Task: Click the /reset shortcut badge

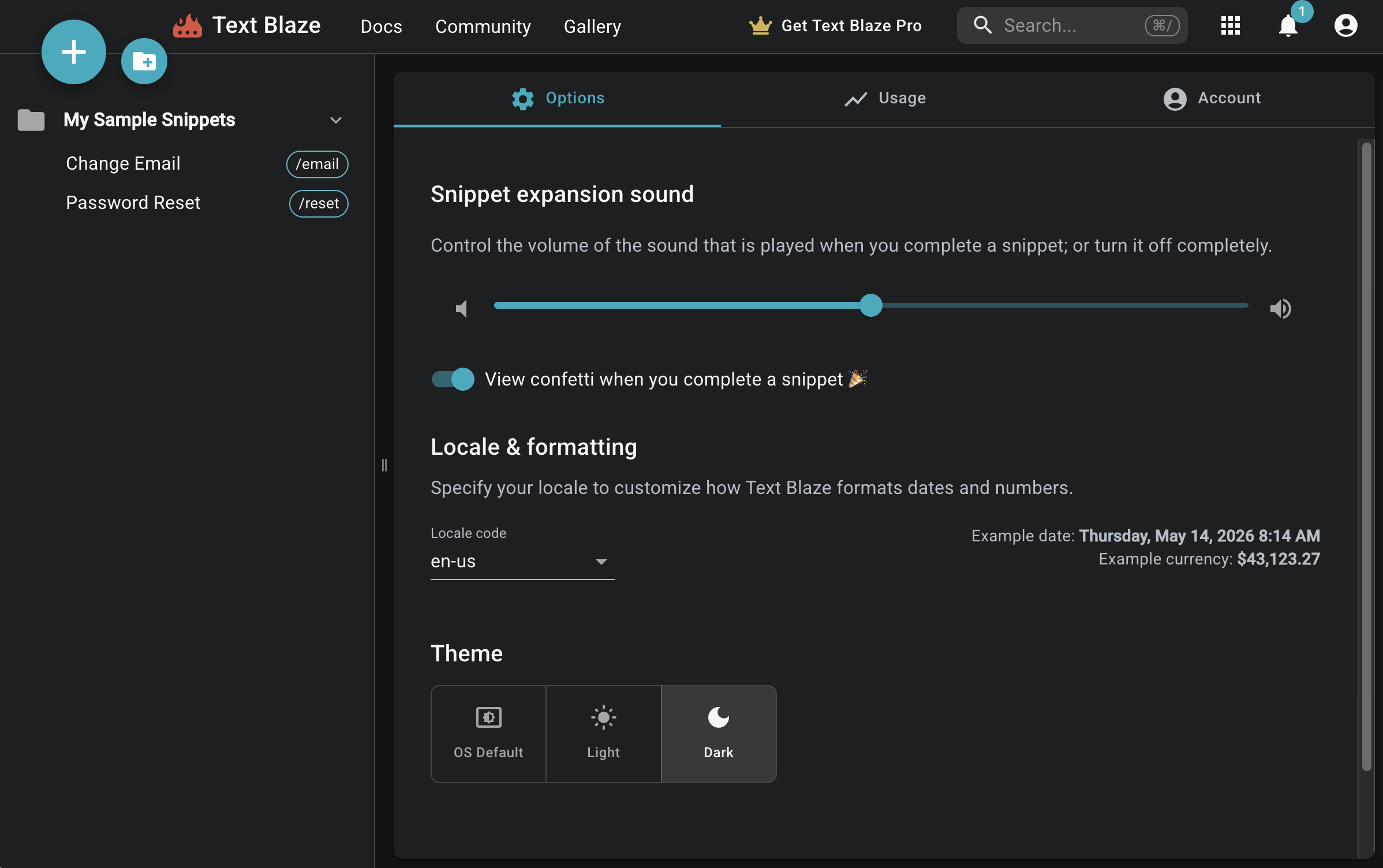Action: click(x=319, y=204)
